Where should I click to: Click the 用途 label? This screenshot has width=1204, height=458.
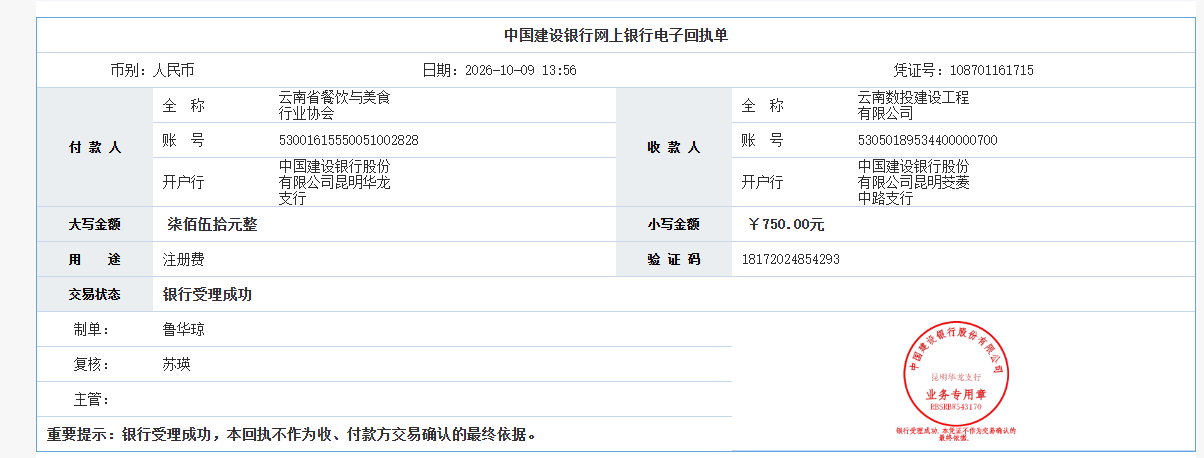coord(95,260)
